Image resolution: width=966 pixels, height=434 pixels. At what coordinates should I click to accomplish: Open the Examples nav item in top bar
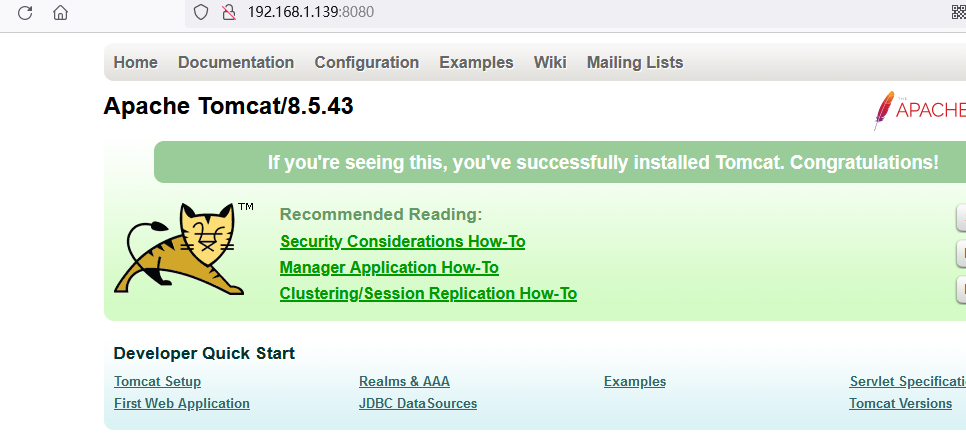point(476,62)
